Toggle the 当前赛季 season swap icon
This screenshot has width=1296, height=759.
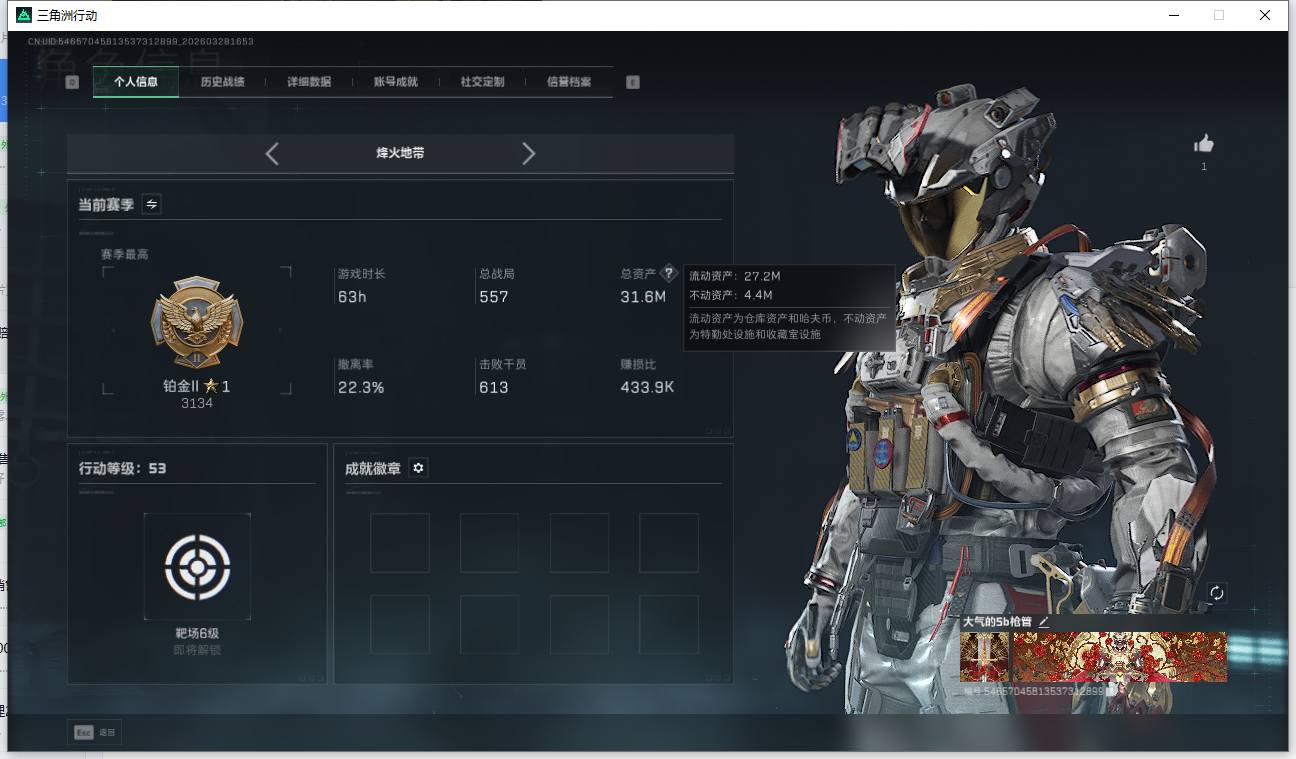click(152, 204)
